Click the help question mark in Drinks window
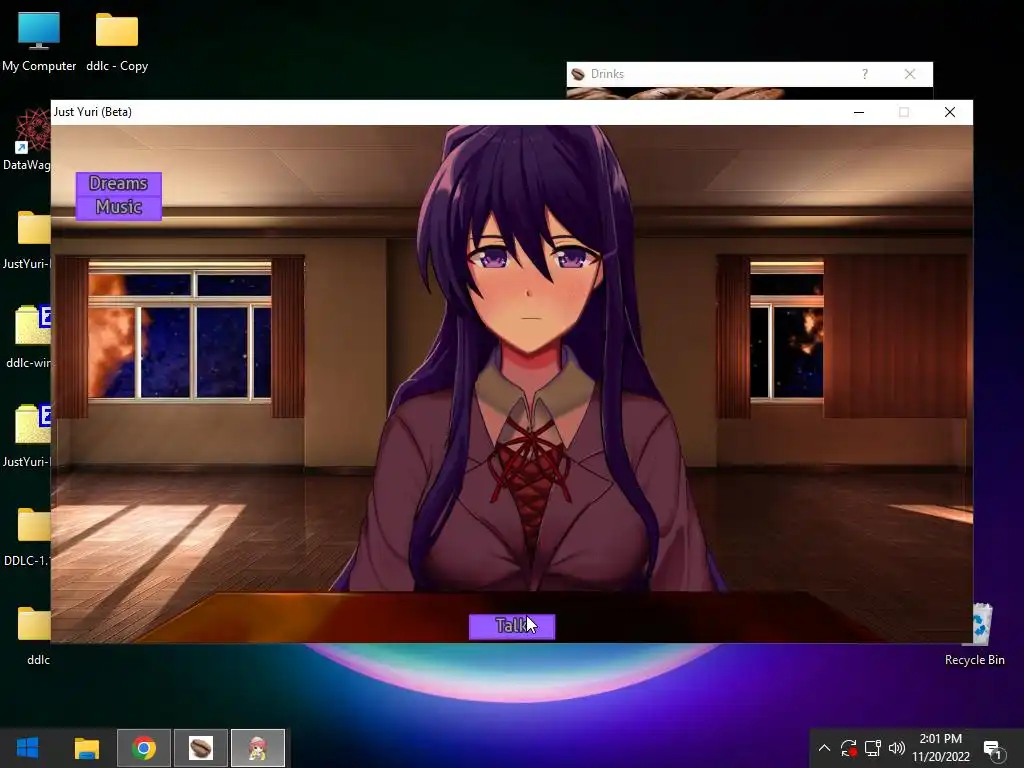The width and height of the screenshot is (1024, 768). coord(865,74)
